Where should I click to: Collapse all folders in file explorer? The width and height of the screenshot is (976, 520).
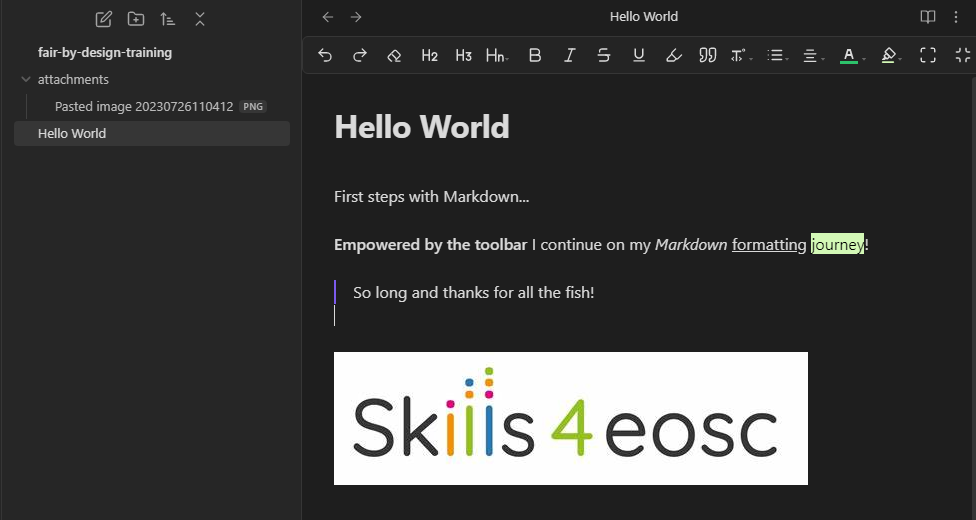(x=200, y=19)
